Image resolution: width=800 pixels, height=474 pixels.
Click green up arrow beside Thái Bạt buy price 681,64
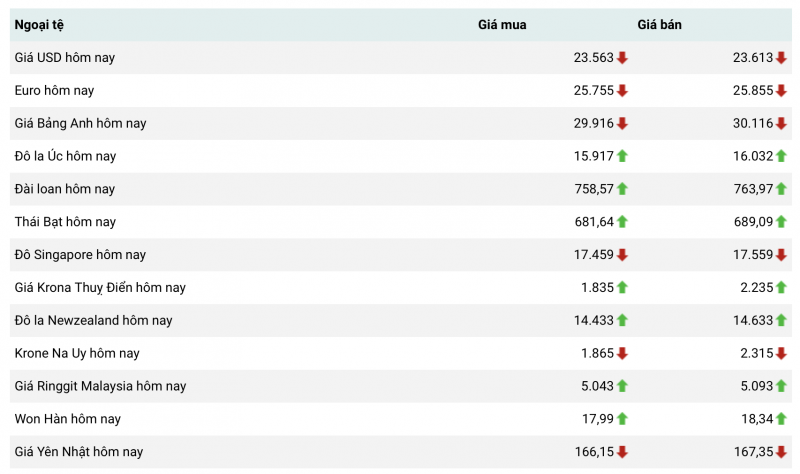[622, 222]
